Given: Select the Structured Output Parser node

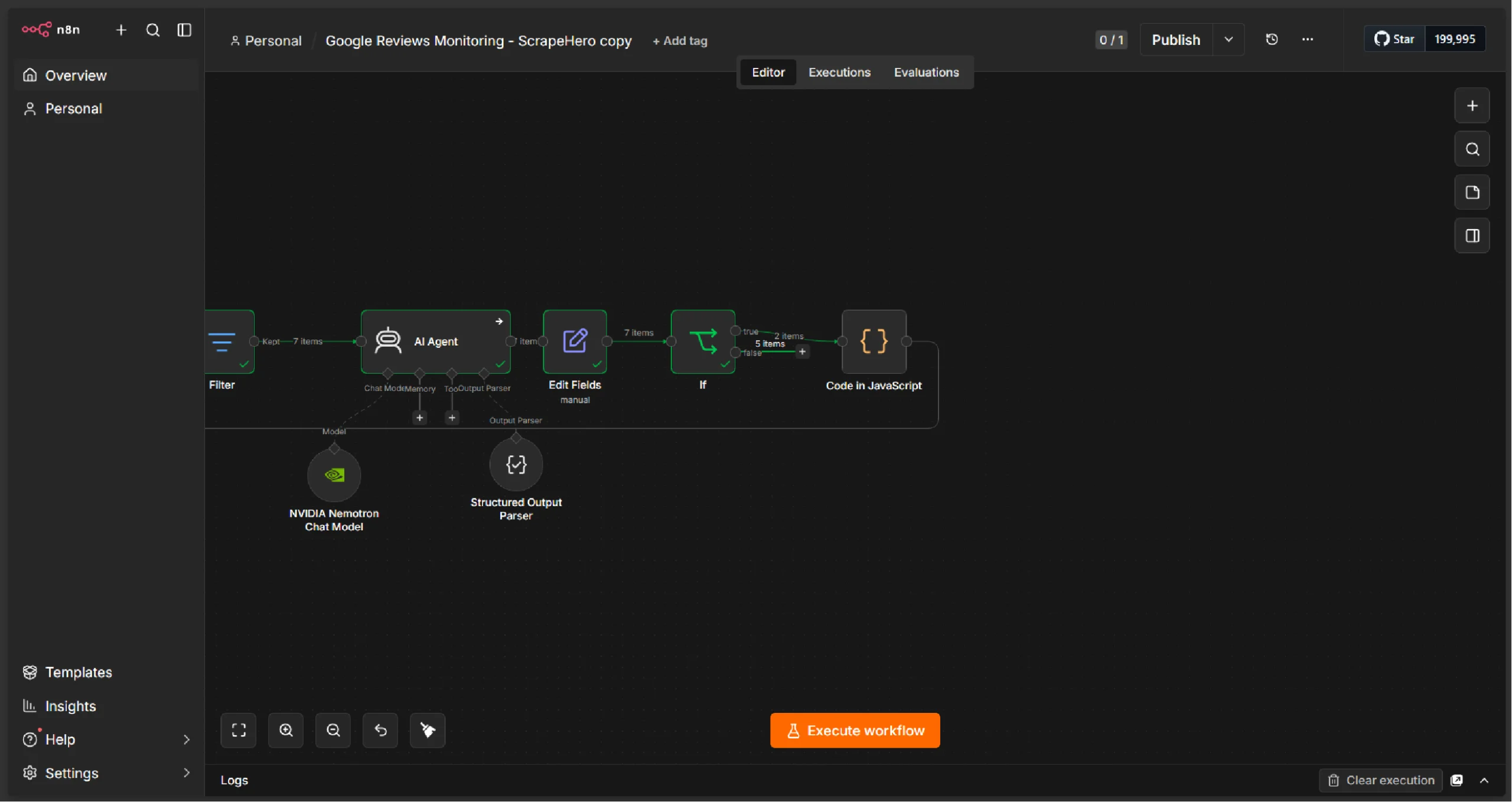Looking at the screenshot, I should pos(516,465).
